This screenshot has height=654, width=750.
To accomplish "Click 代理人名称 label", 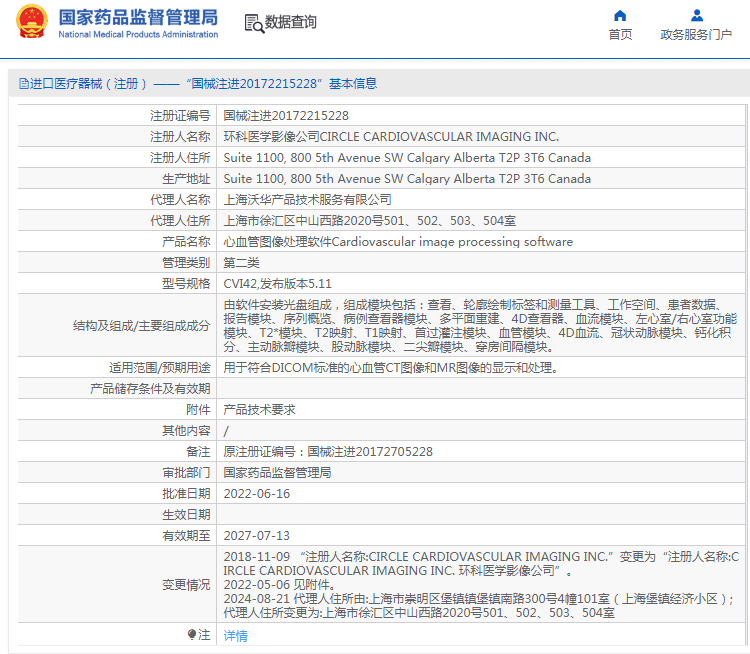I will tap(180, 200).
